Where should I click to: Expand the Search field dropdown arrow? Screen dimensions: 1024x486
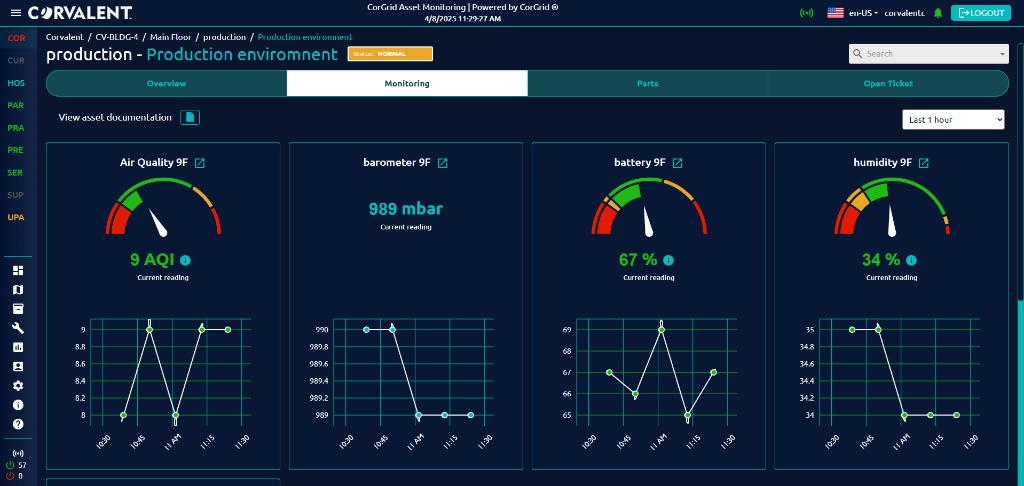[x=1003, y=54]
